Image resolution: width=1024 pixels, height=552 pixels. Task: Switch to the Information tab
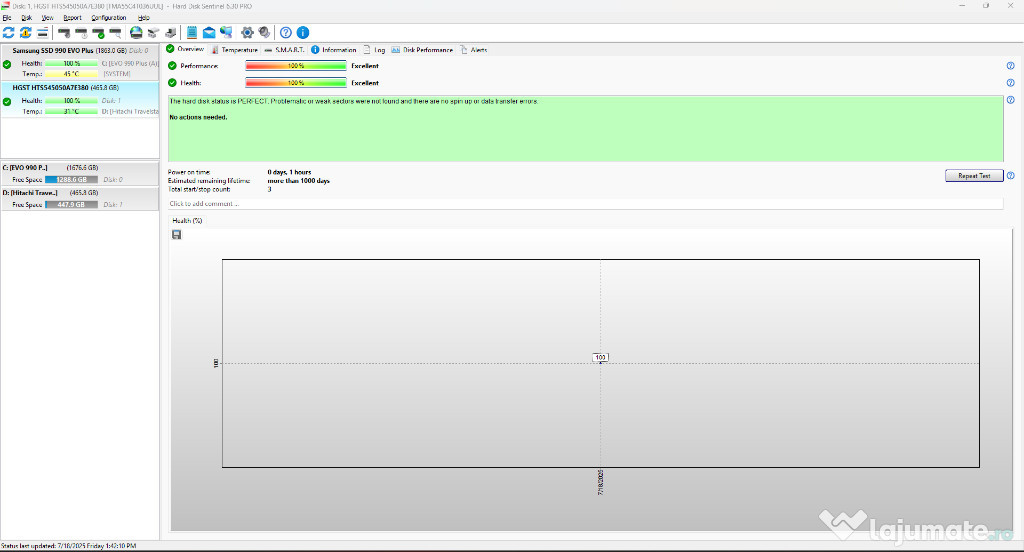pos(334,50)
